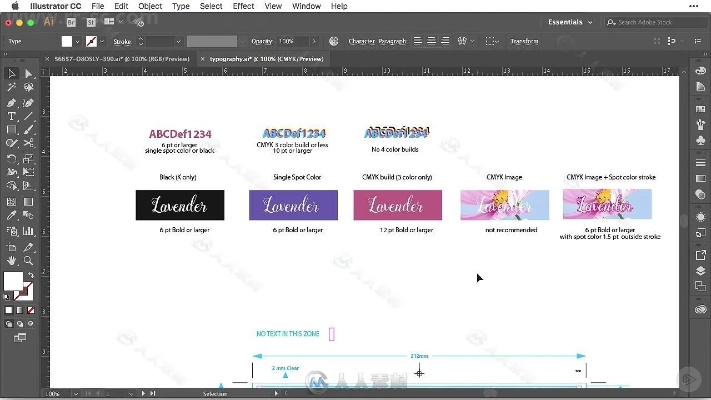Click the Transform link in control bar
711x400 pixels.
point(524,42)
